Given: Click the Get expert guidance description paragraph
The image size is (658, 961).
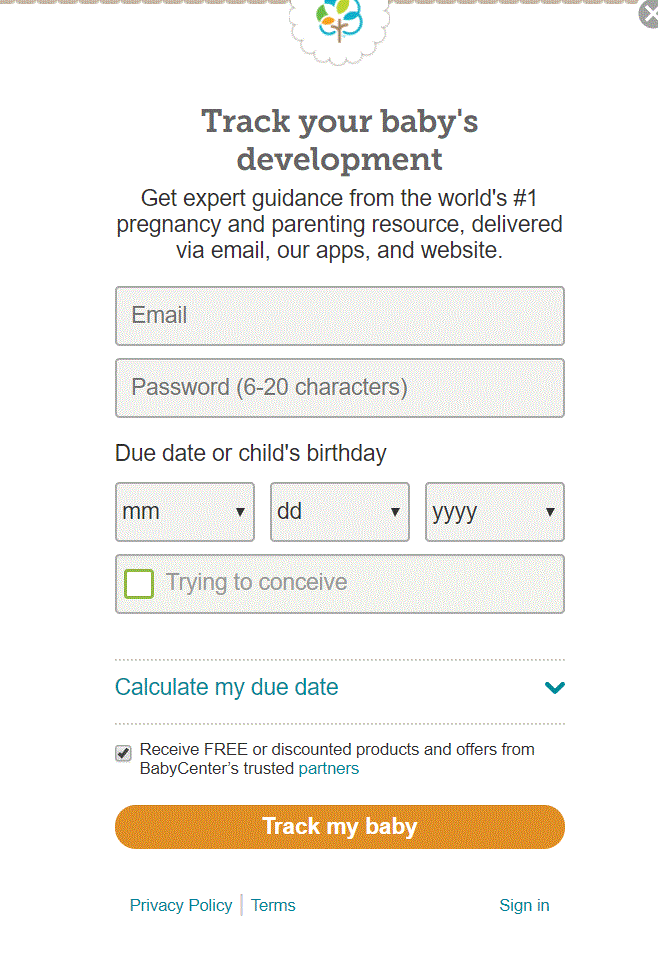Looking at the screenshot, I should tap(340, 224).
